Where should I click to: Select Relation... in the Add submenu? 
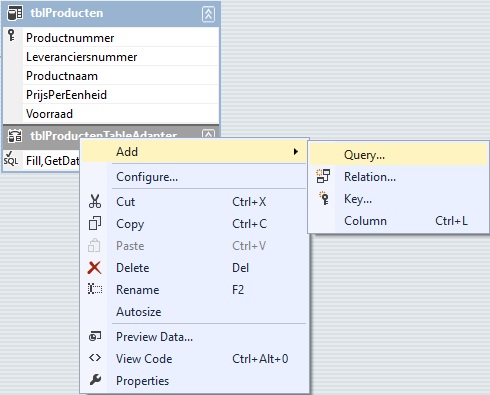398,177
